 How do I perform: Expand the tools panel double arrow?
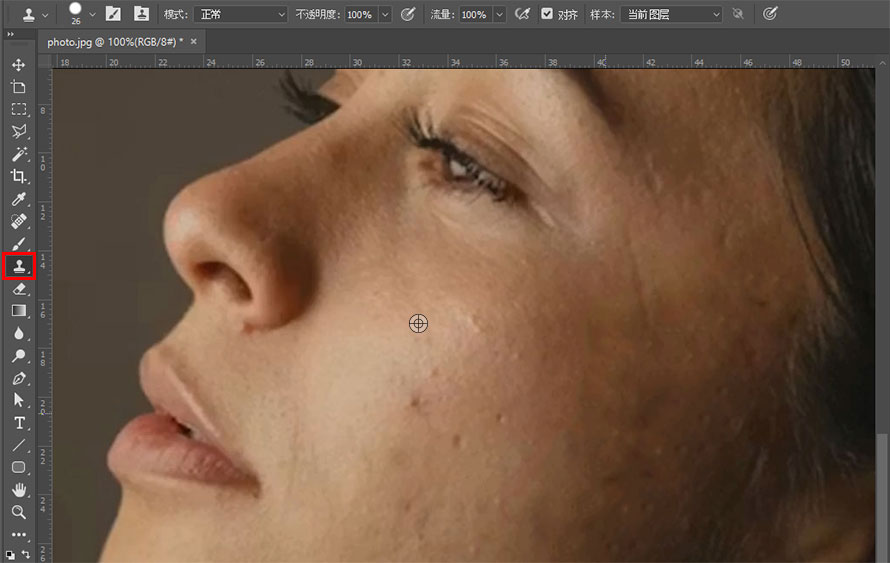10,34
